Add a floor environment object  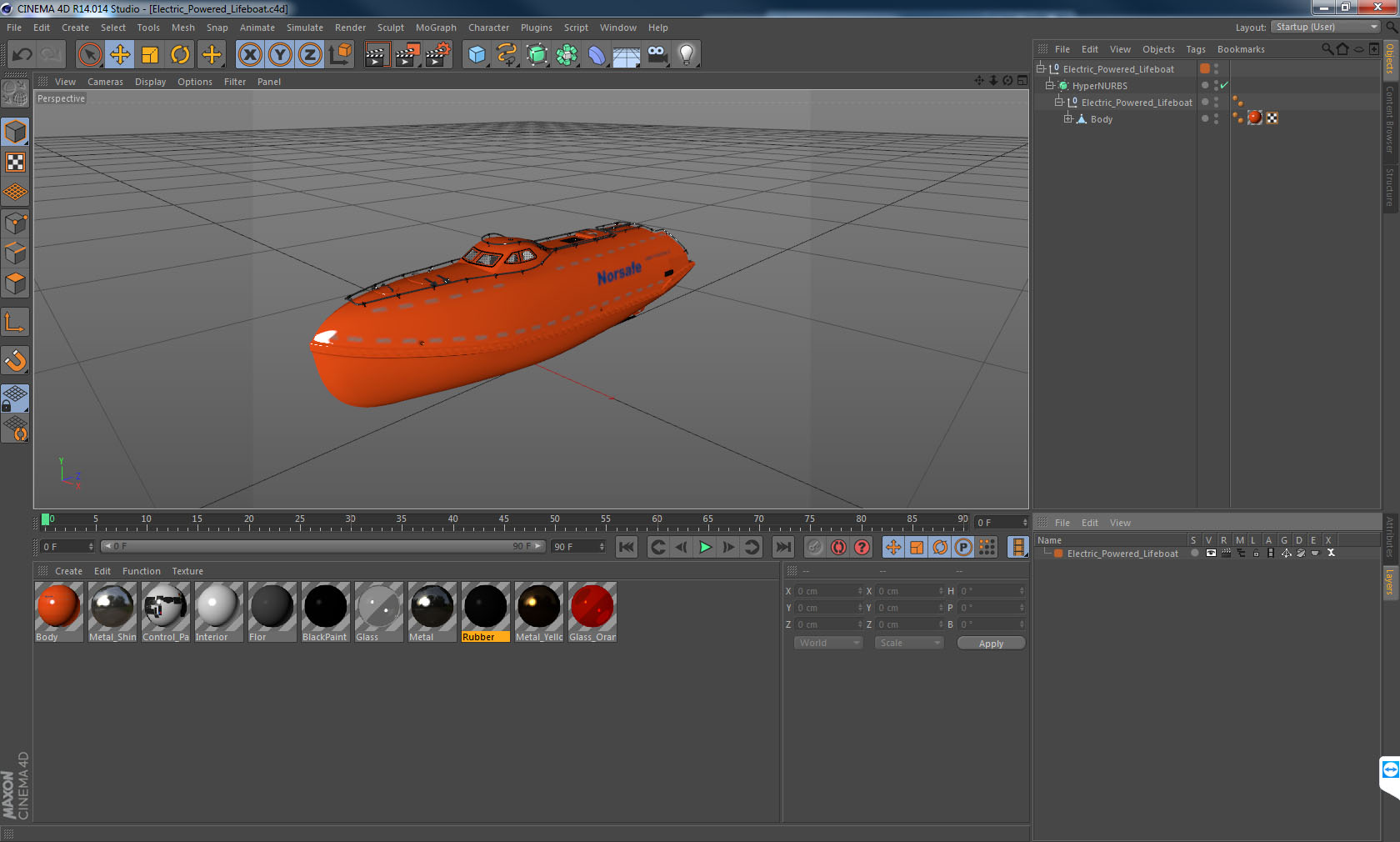(x=627, y=55)
